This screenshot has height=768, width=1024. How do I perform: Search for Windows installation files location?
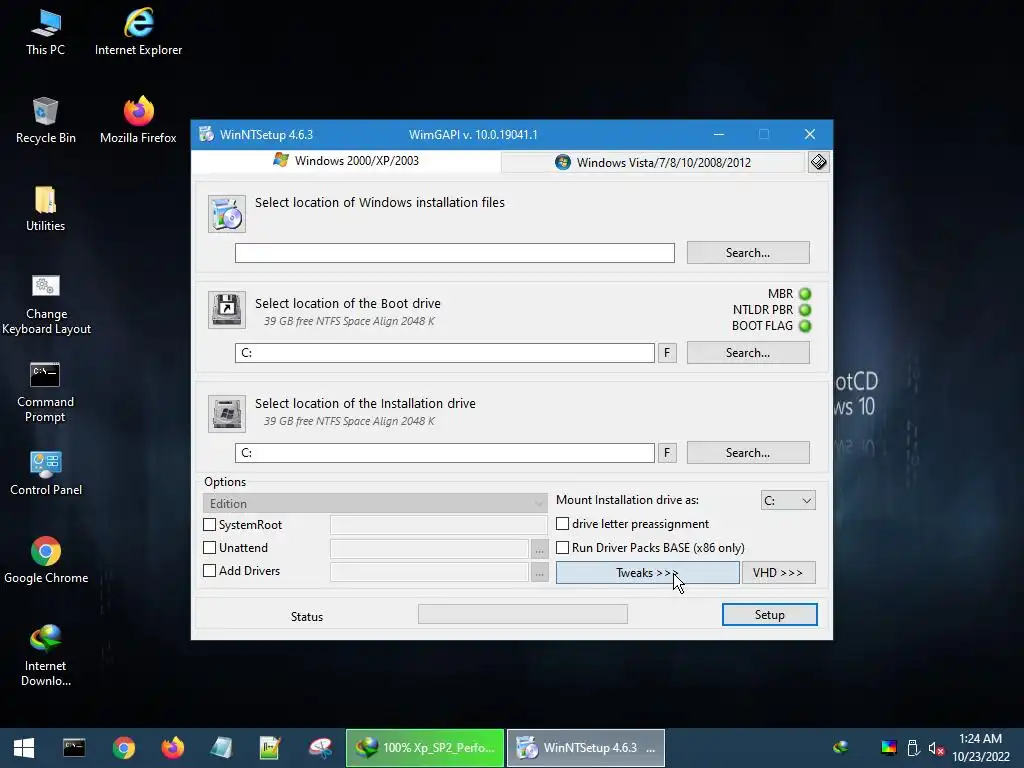tap(748, 253)
